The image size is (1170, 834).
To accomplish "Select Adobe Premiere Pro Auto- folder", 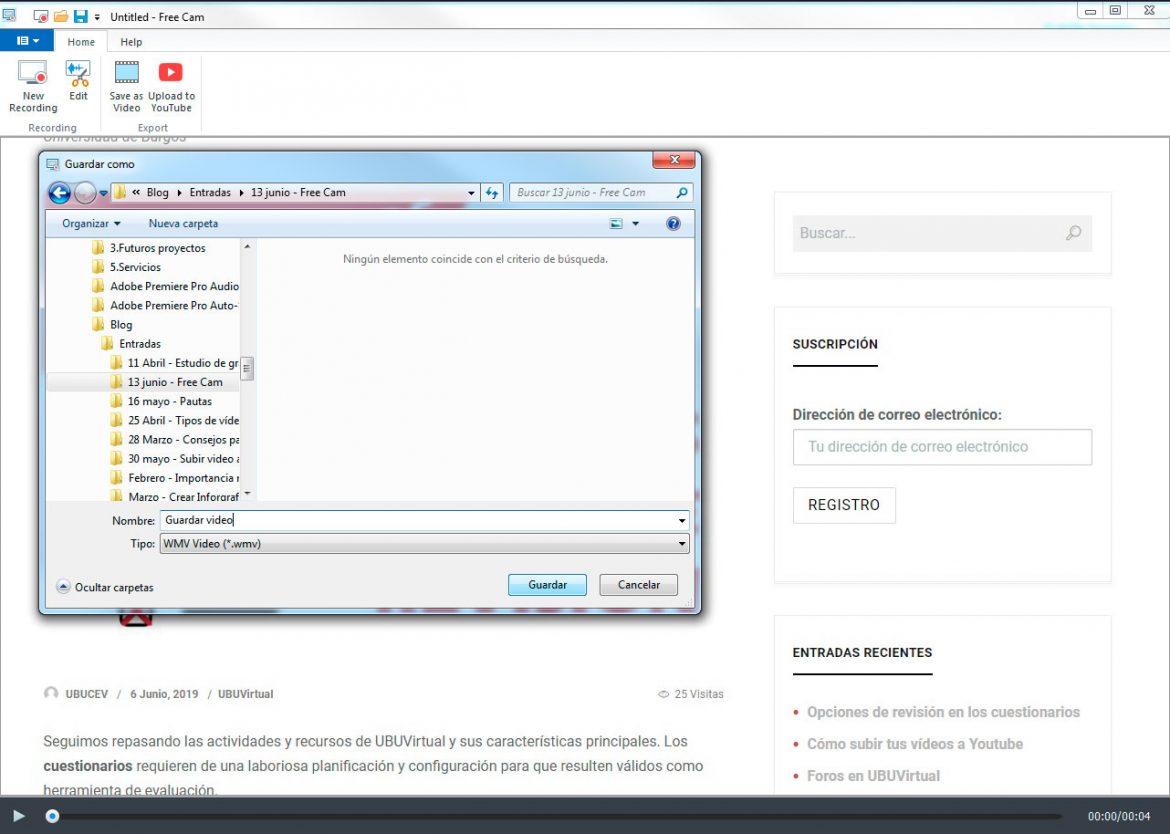I will pos(165,306).
